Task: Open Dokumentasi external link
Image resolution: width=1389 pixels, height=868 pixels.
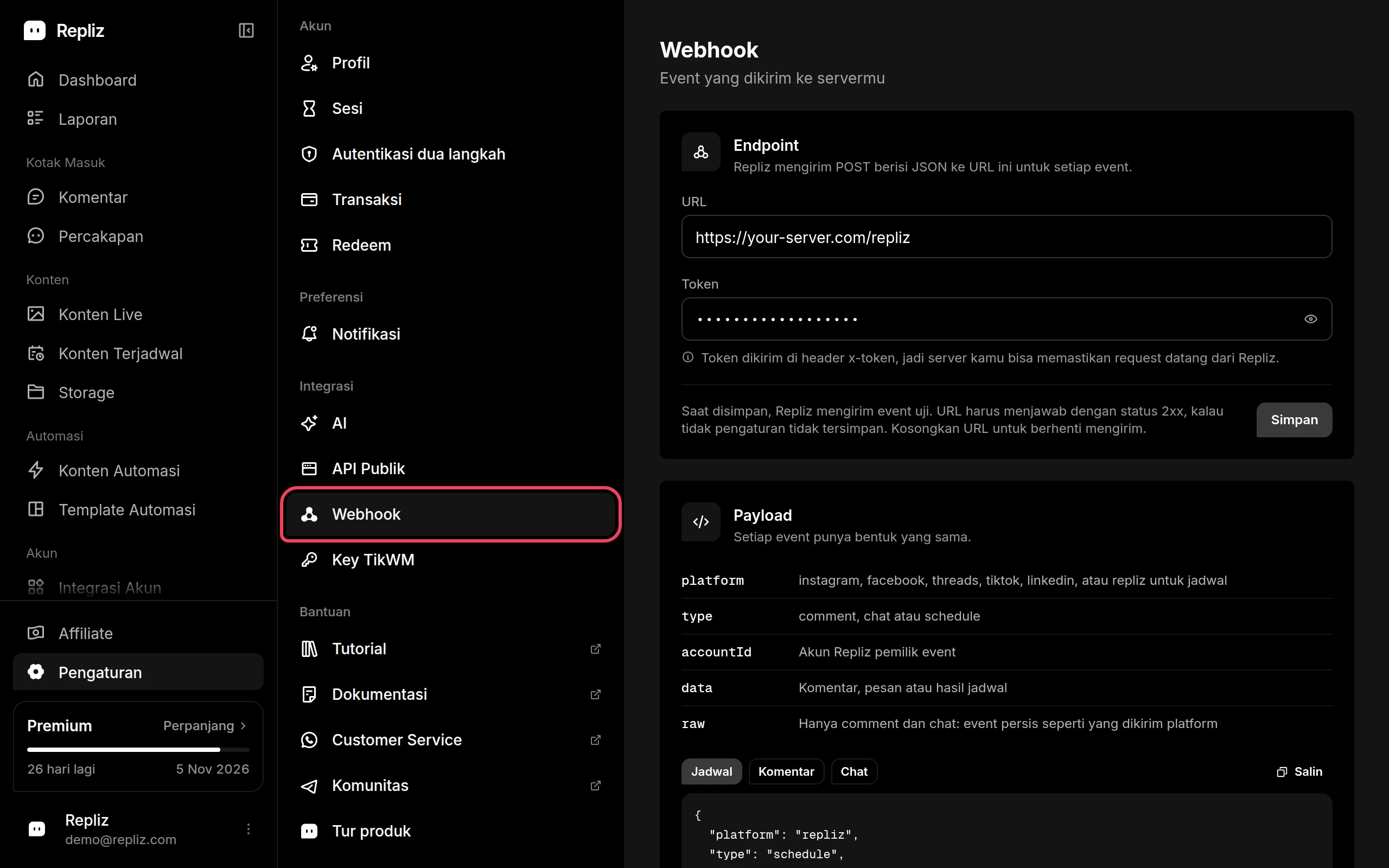Action: (x=450, y=694)
